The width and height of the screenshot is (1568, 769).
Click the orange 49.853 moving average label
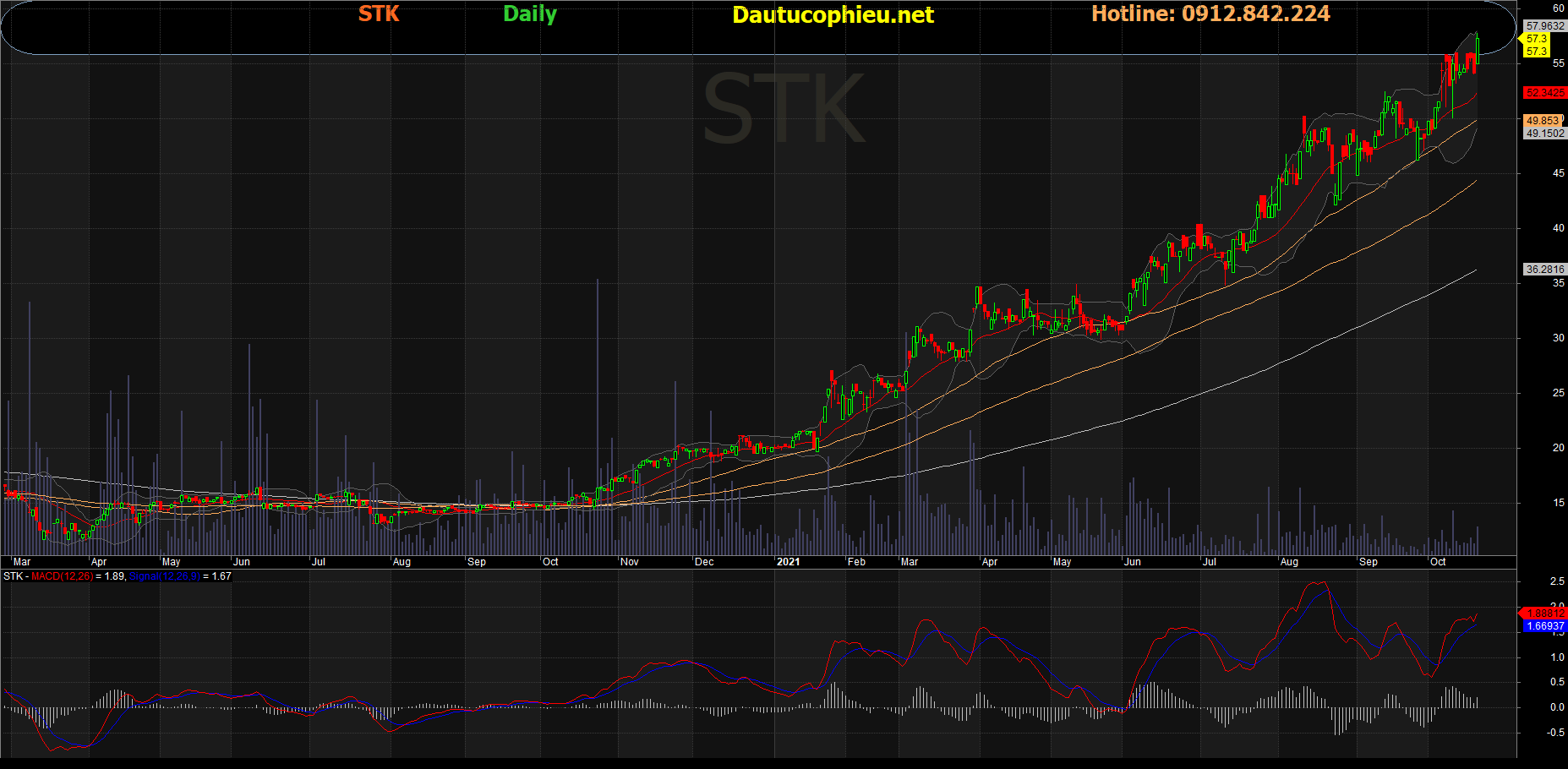(x=1543, y=121)
